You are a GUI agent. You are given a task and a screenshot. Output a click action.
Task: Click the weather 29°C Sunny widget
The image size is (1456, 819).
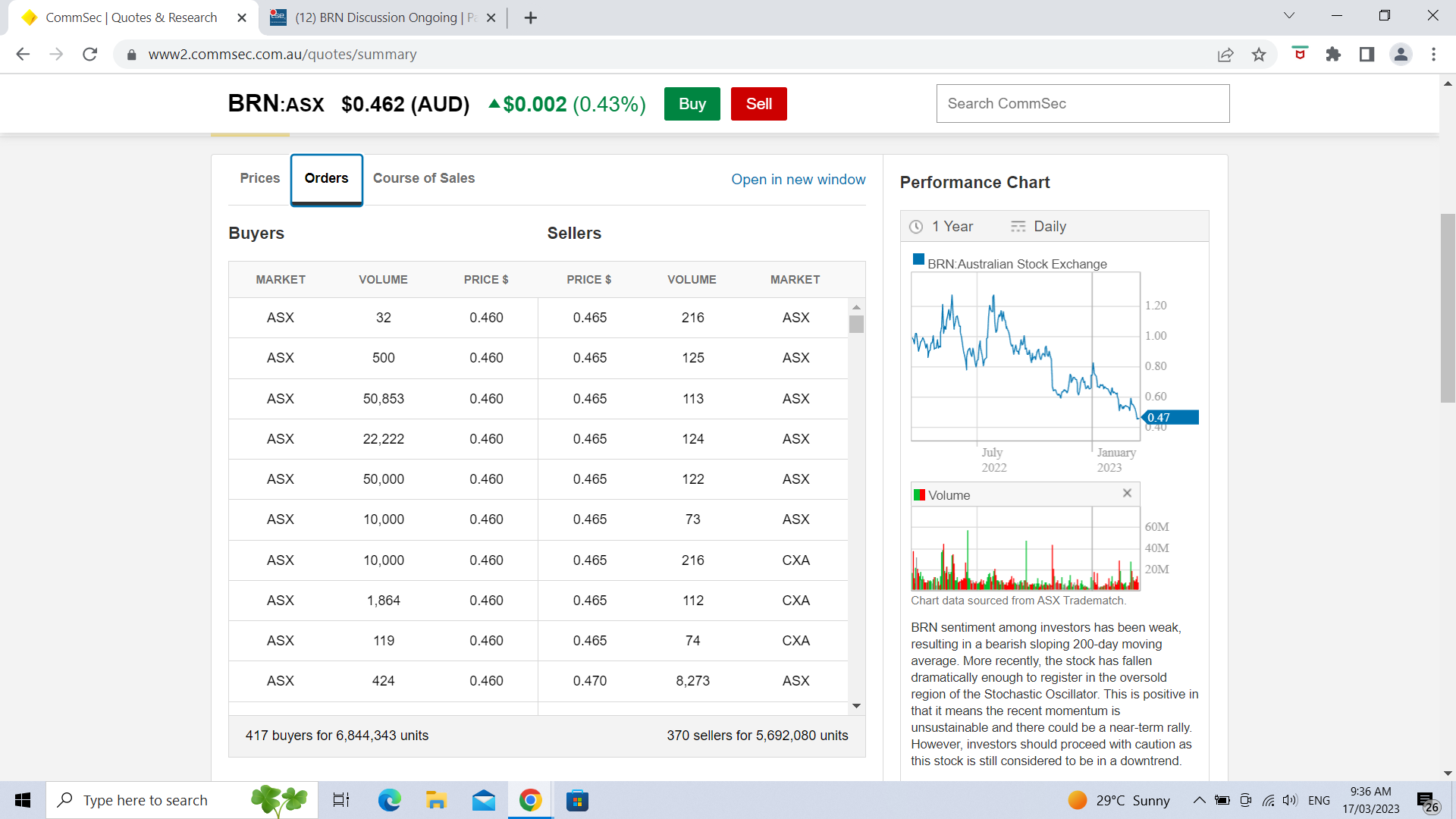click(x=1119, y=800)
